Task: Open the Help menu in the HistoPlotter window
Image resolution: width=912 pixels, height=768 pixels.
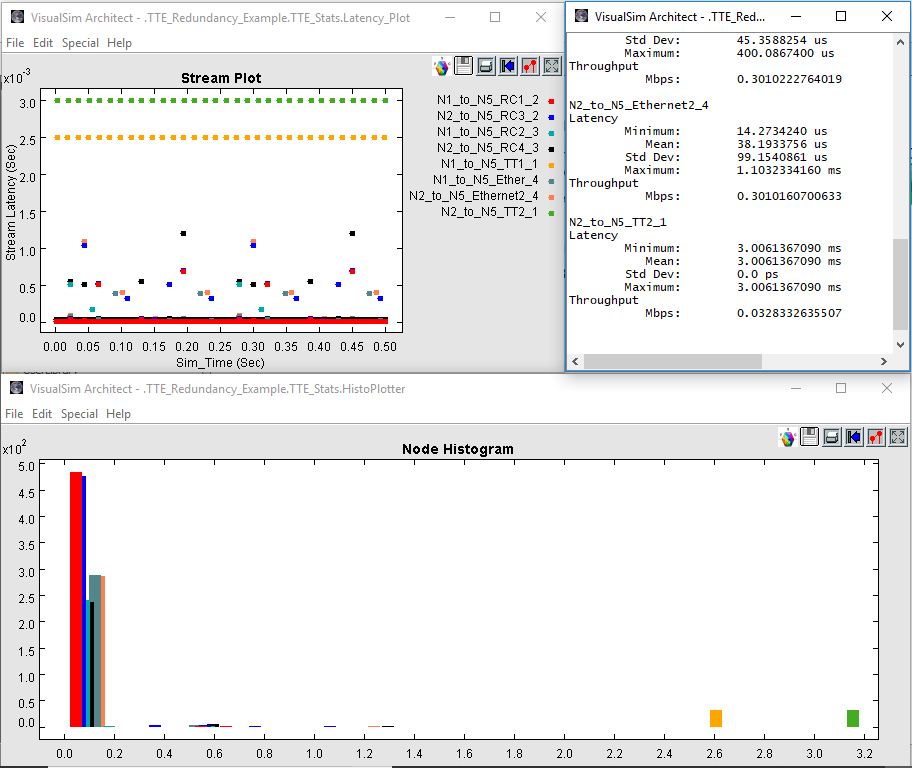Action: click(119, 414)
